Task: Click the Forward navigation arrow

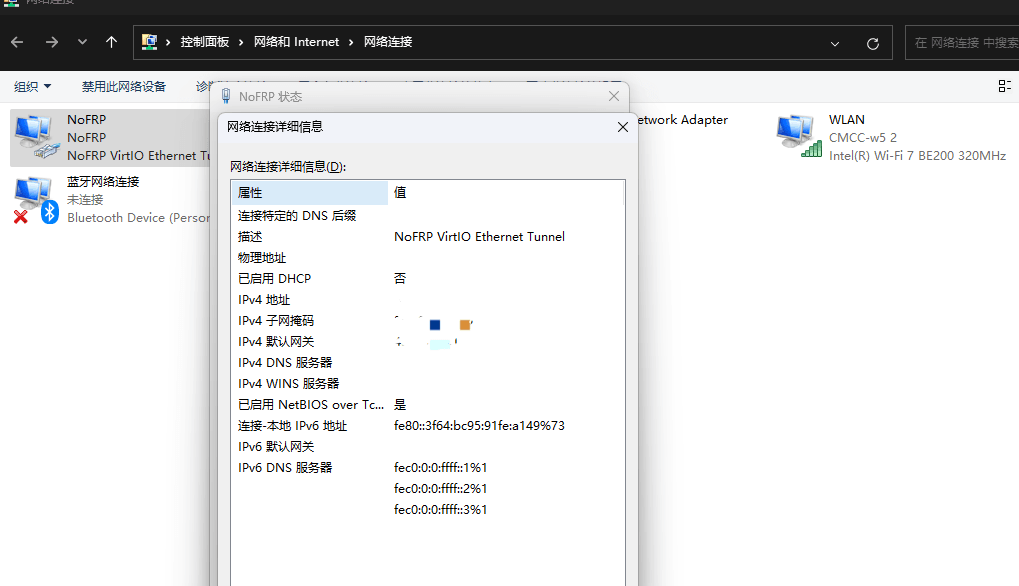Action: [x=51, y=42]
